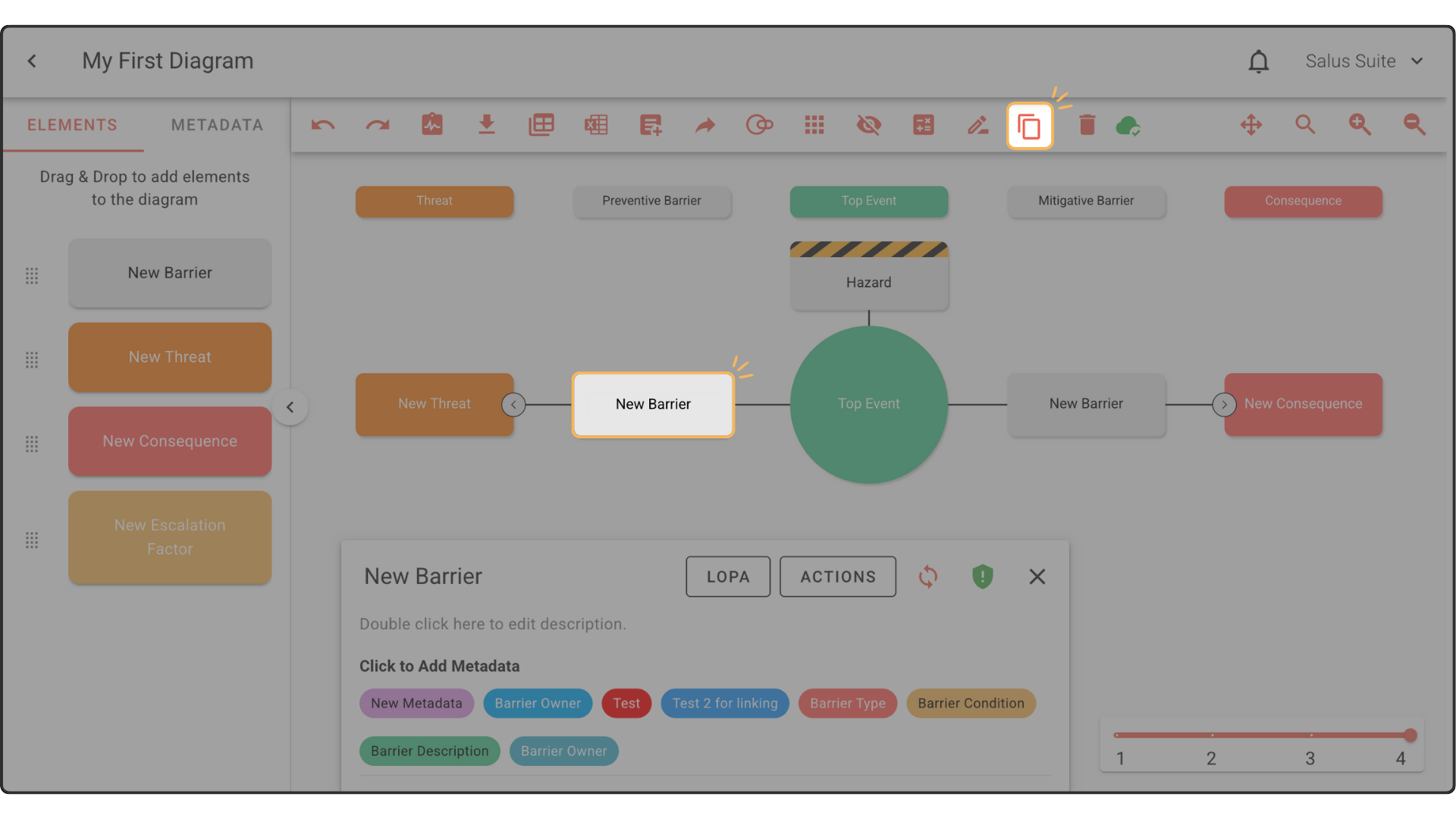Collapse the elements sidebar with chevron
Image resolution: width=1456 pixels, height=819 pixels.
tap(290, 407)
